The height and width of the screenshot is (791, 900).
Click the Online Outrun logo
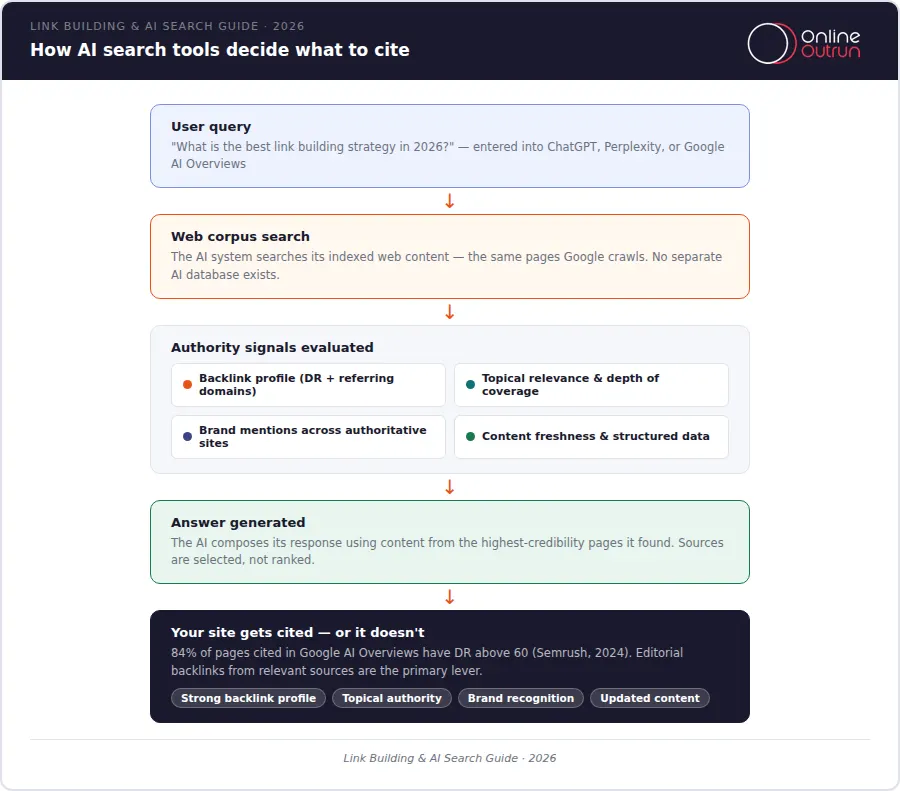coord(804,43)
